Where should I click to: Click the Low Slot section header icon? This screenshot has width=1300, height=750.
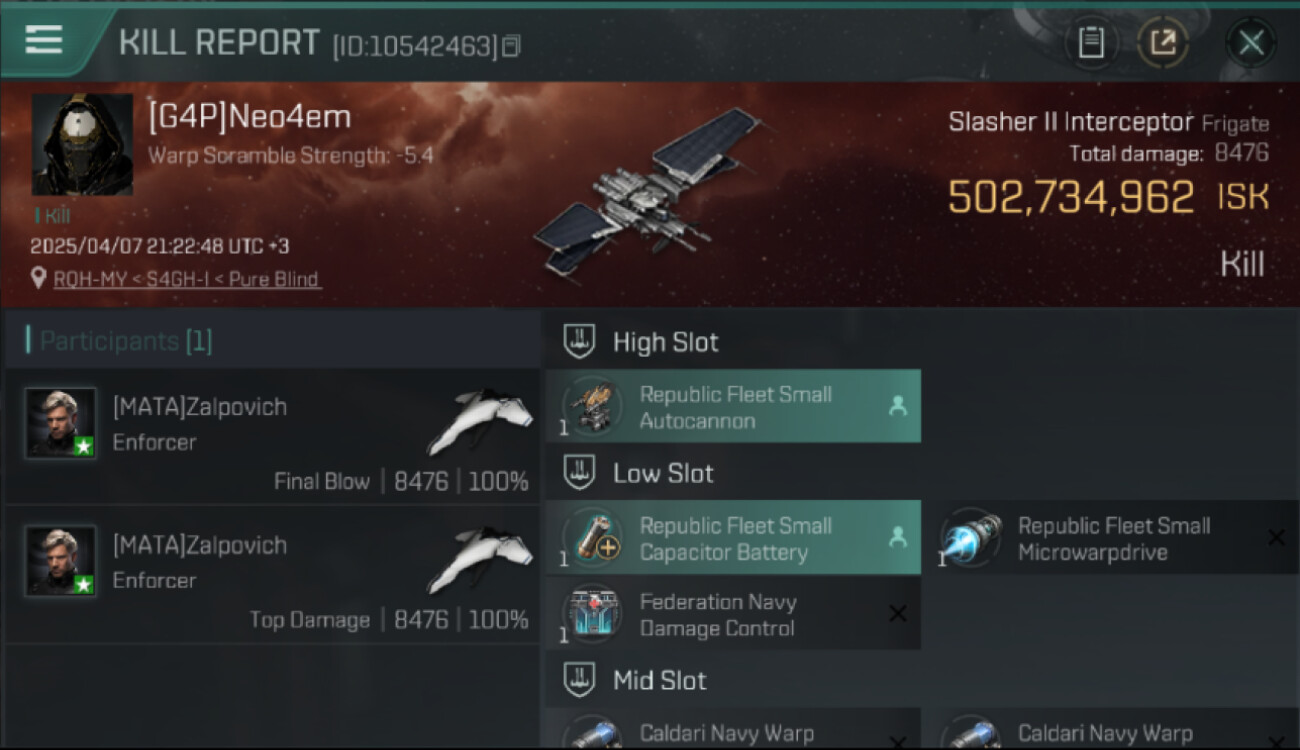(579, 473)
